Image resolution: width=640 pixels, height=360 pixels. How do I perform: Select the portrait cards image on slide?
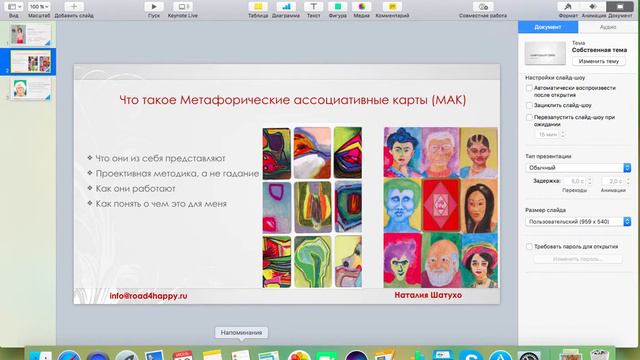441,207
